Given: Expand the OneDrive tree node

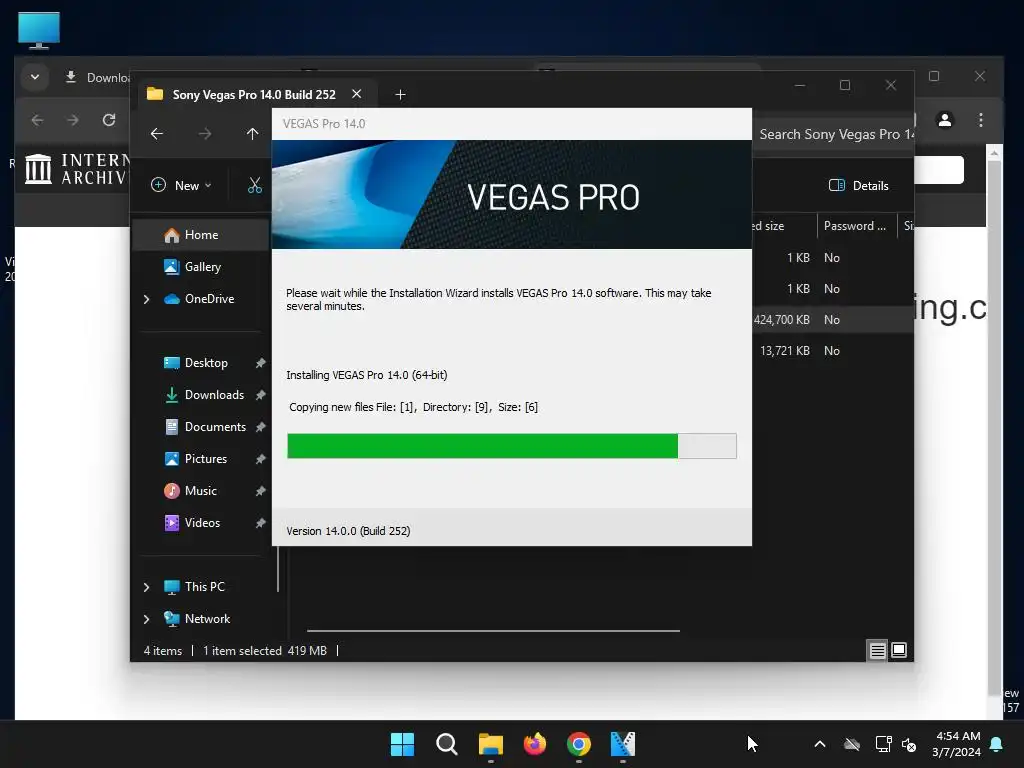Looking at the screenshot, I should (x=146, y=299).
